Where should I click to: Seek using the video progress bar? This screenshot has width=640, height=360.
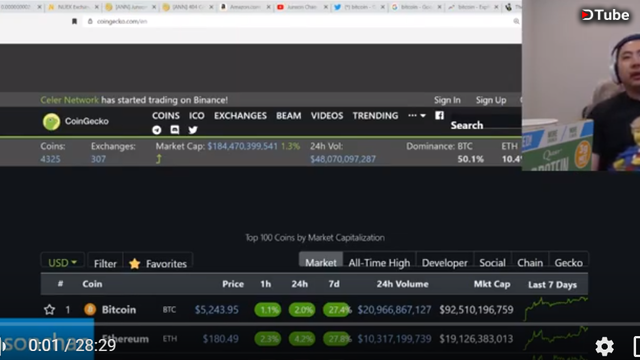pyautogui.click(x=320, y=324)
